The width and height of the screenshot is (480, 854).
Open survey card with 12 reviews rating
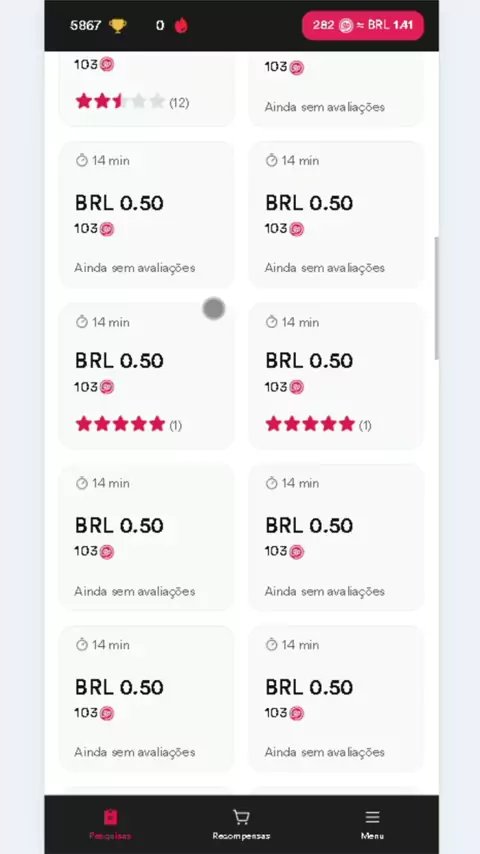146,89
